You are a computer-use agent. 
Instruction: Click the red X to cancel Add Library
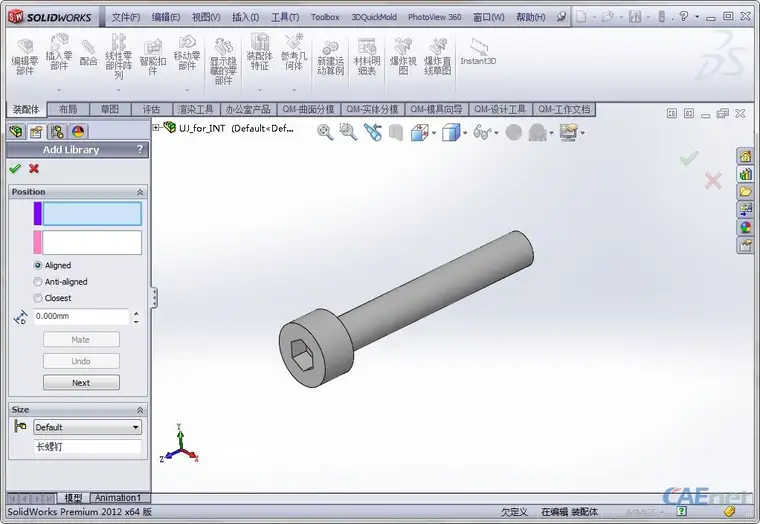(x=34, y=169)
